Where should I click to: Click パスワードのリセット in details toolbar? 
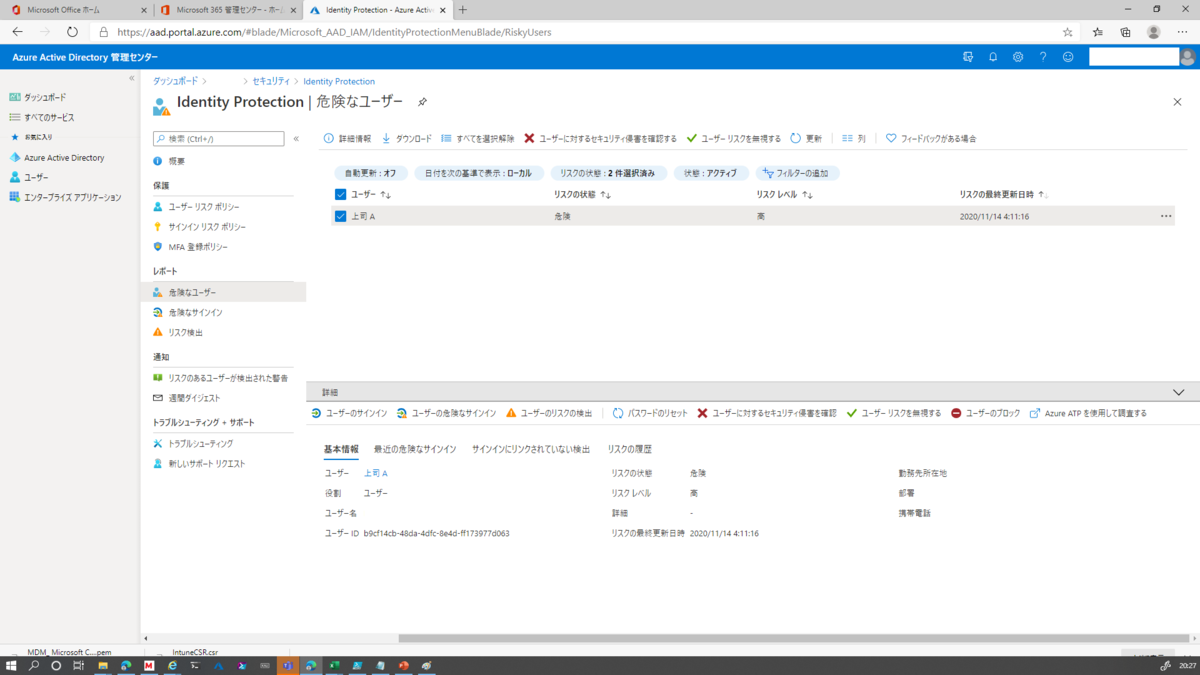pos(650,413)
